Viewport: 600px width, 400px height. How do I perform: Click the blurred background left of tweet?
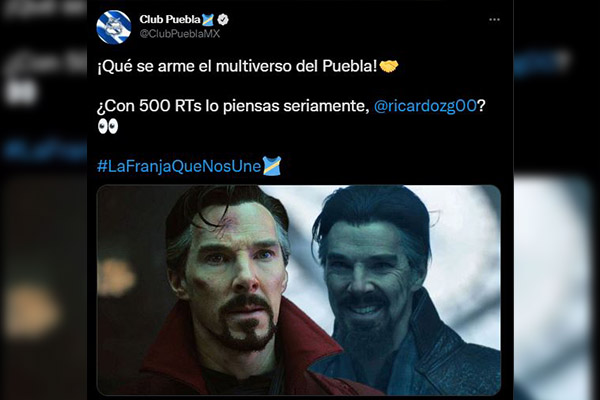tap(43, 200)
